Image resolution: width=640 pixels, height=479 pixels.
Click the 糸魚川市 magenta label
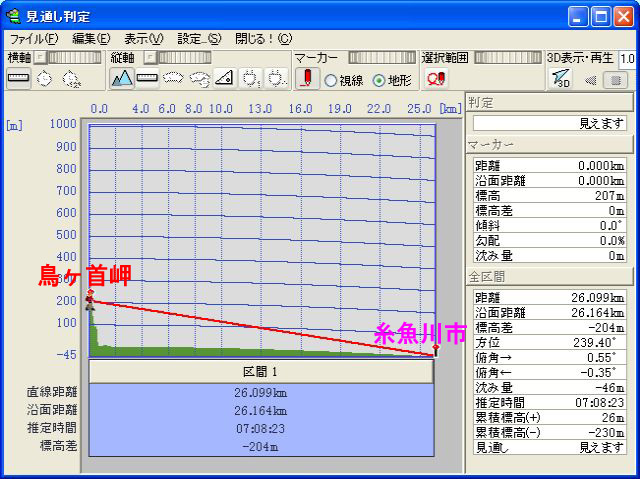(x=420, y=333)
